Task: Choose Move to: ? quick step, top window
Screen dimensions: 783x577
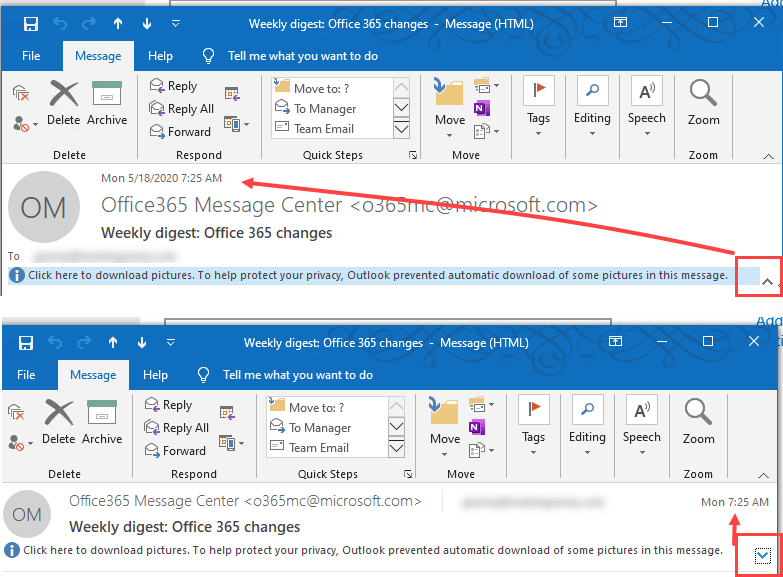Action: pyautogui.click(x=333, y=88)
